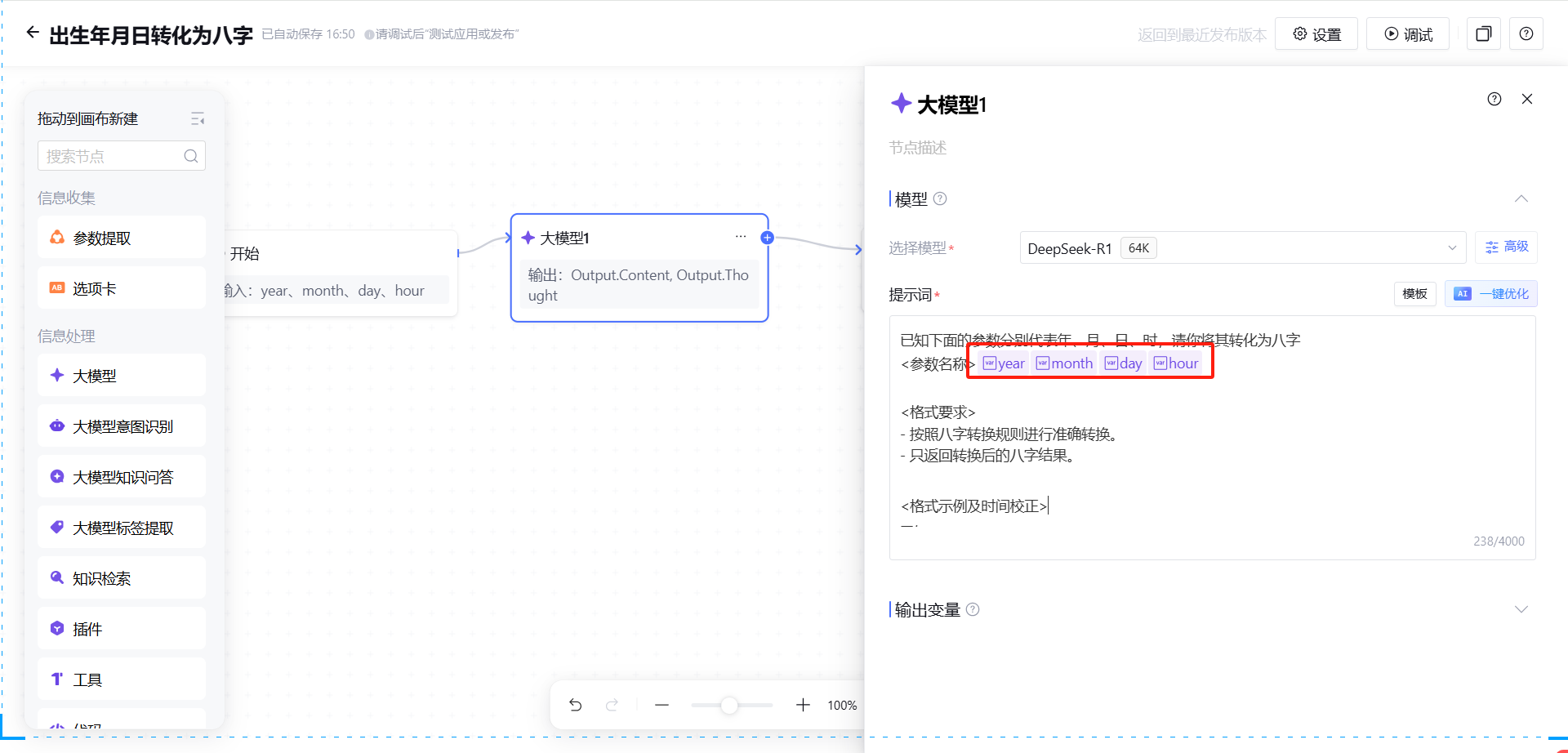The width and height of the screenshot is (1568, 753).
Task: Click the 238/4000 character counter
Action: click(x=1499, y=541)
